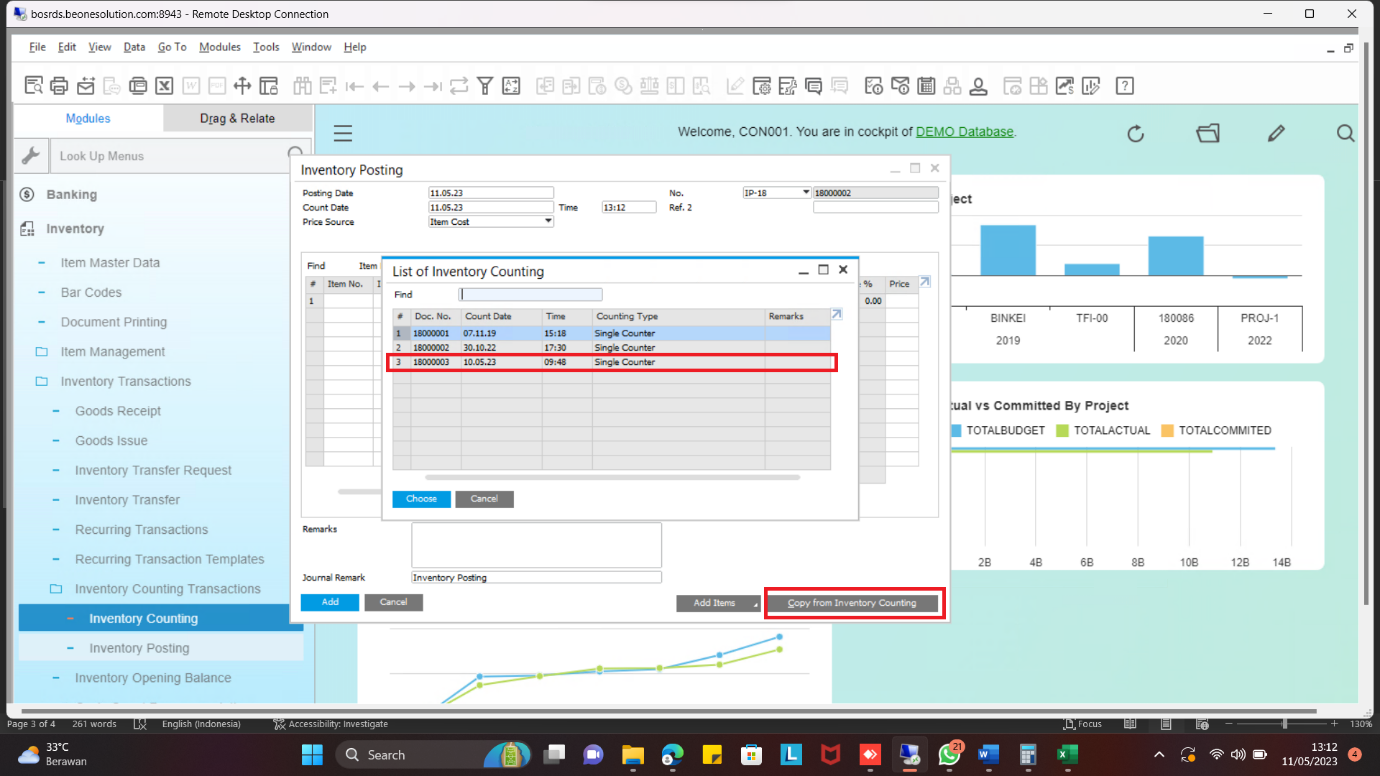Image resolution: width=1380 pixels, height=776 pixels.
Task: Click the Choose button
Action: (421, 499)
